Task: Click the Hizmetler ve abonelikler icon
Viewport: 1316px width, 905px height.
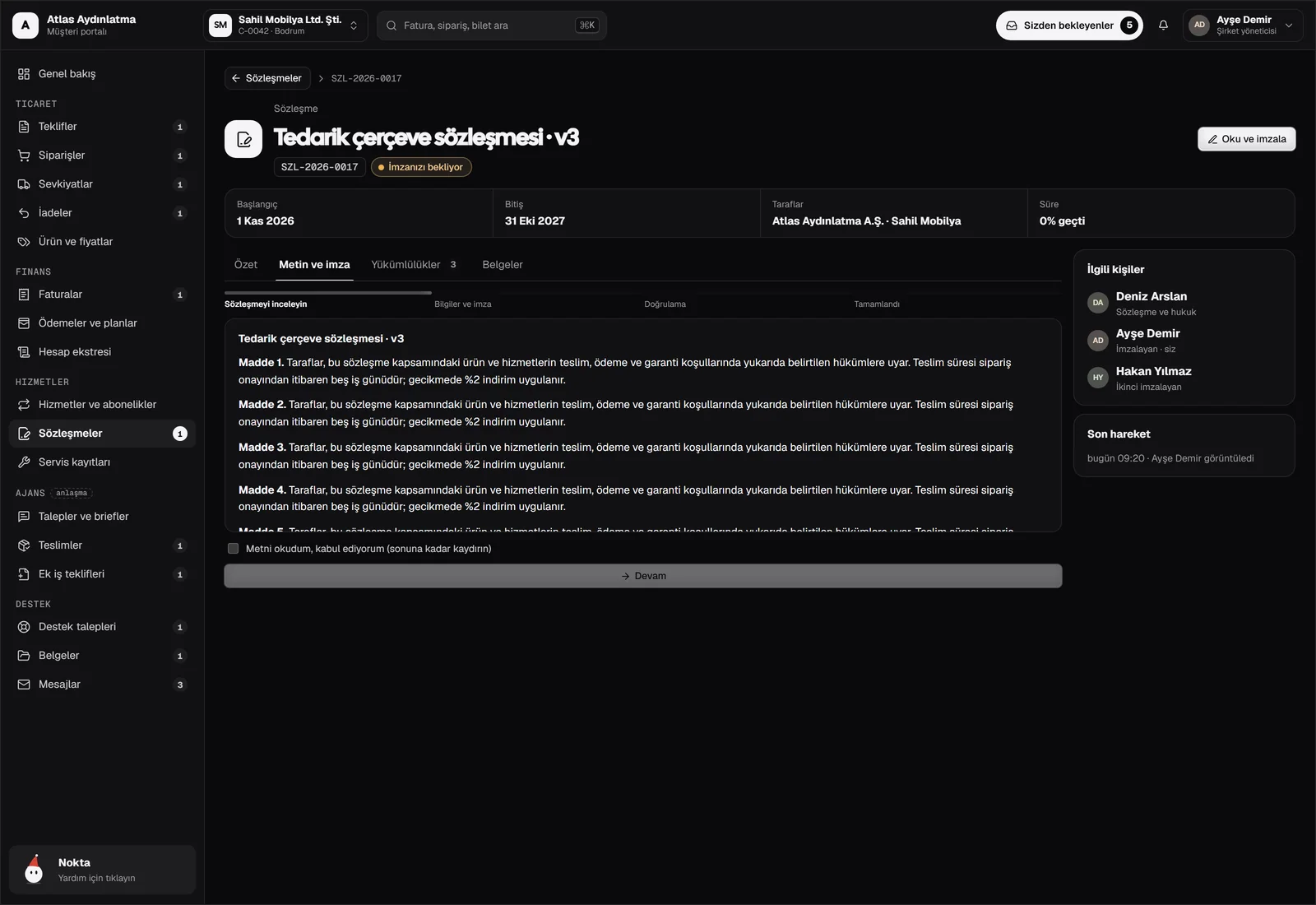Action: click(x=24, y=405)
